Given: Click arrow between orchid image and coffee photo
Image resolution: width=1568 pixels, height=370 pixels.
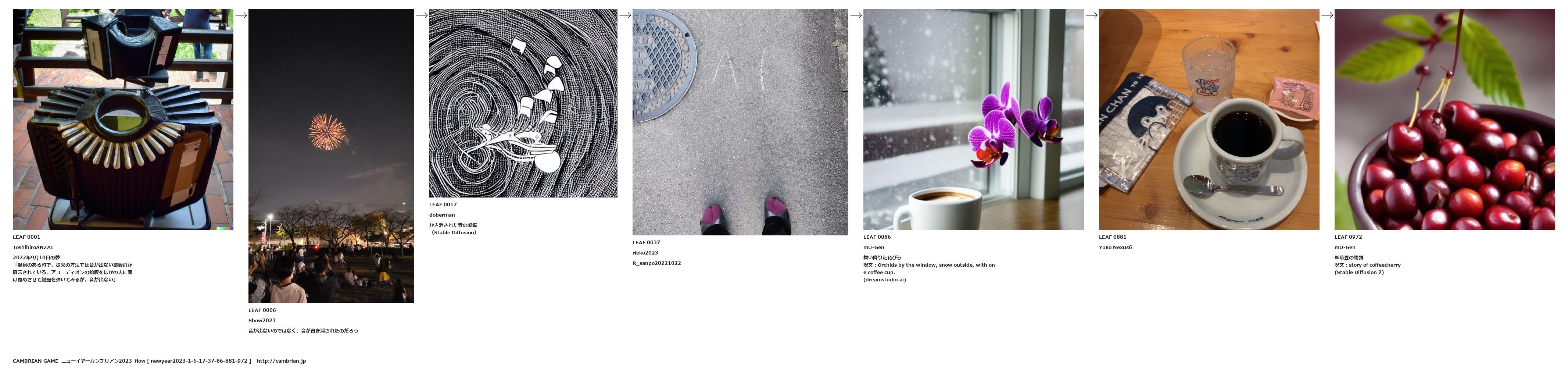Looking at the screenshot, I should coord(1091,15).
